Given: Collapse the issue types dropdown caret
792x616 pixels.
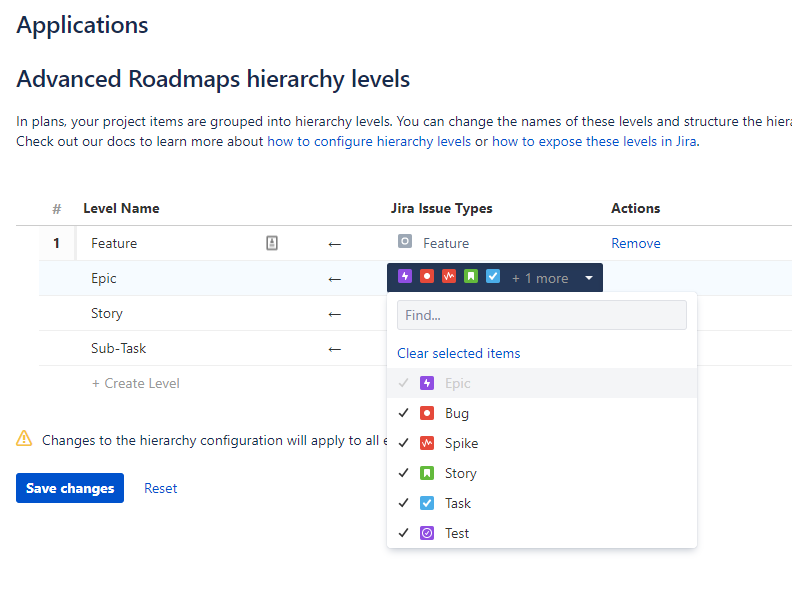Looking at the screenshot, I should [589, 278].
